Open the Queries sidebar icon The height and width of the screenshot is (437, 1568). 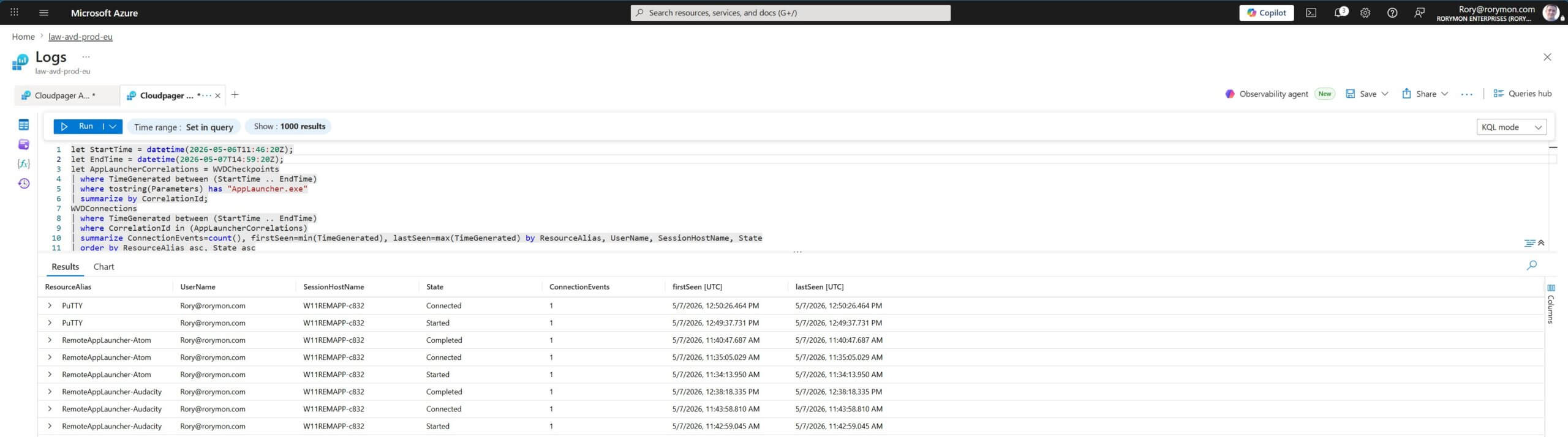click(23, 144)
